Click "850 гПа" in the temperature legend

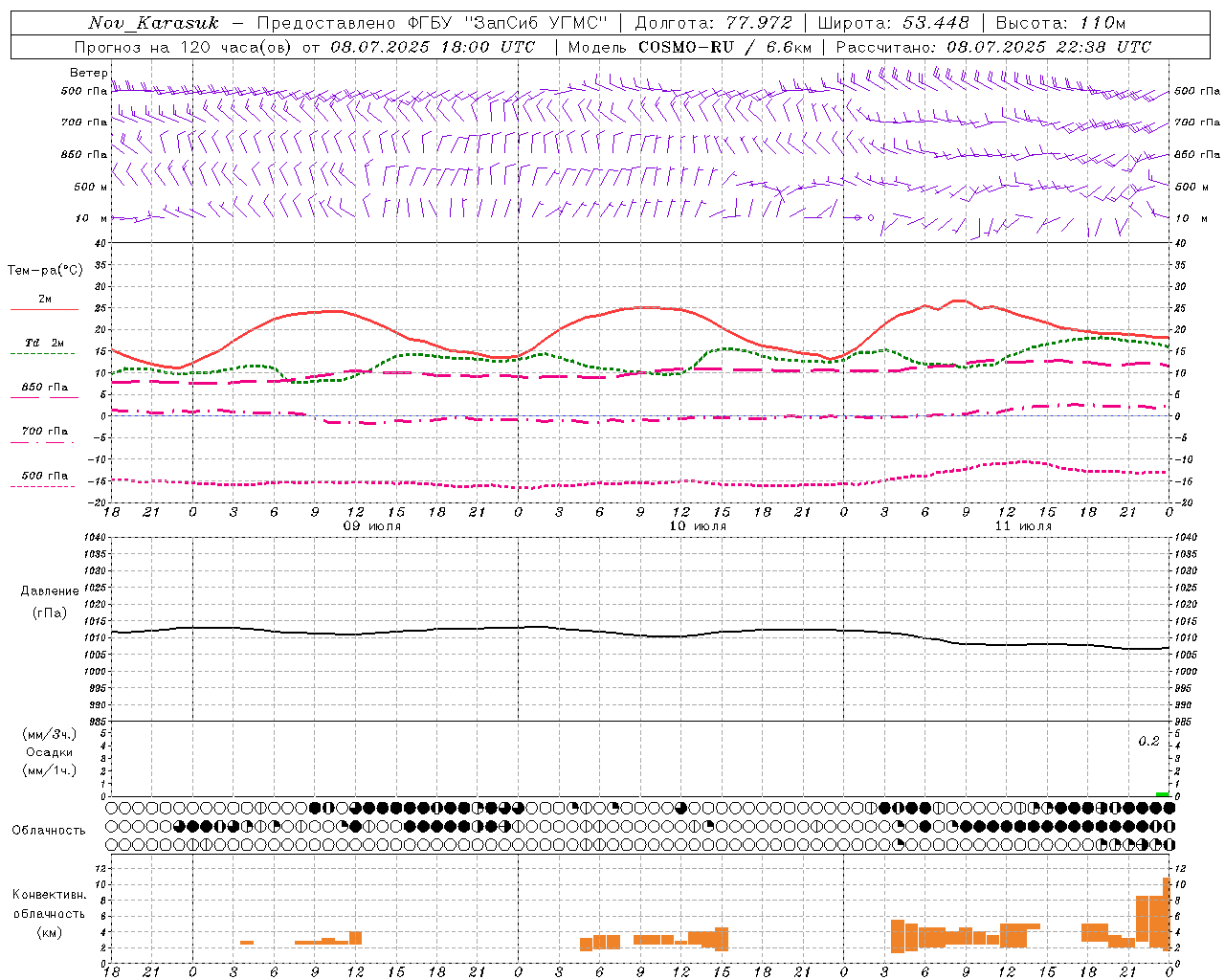(x=45, y=388)
